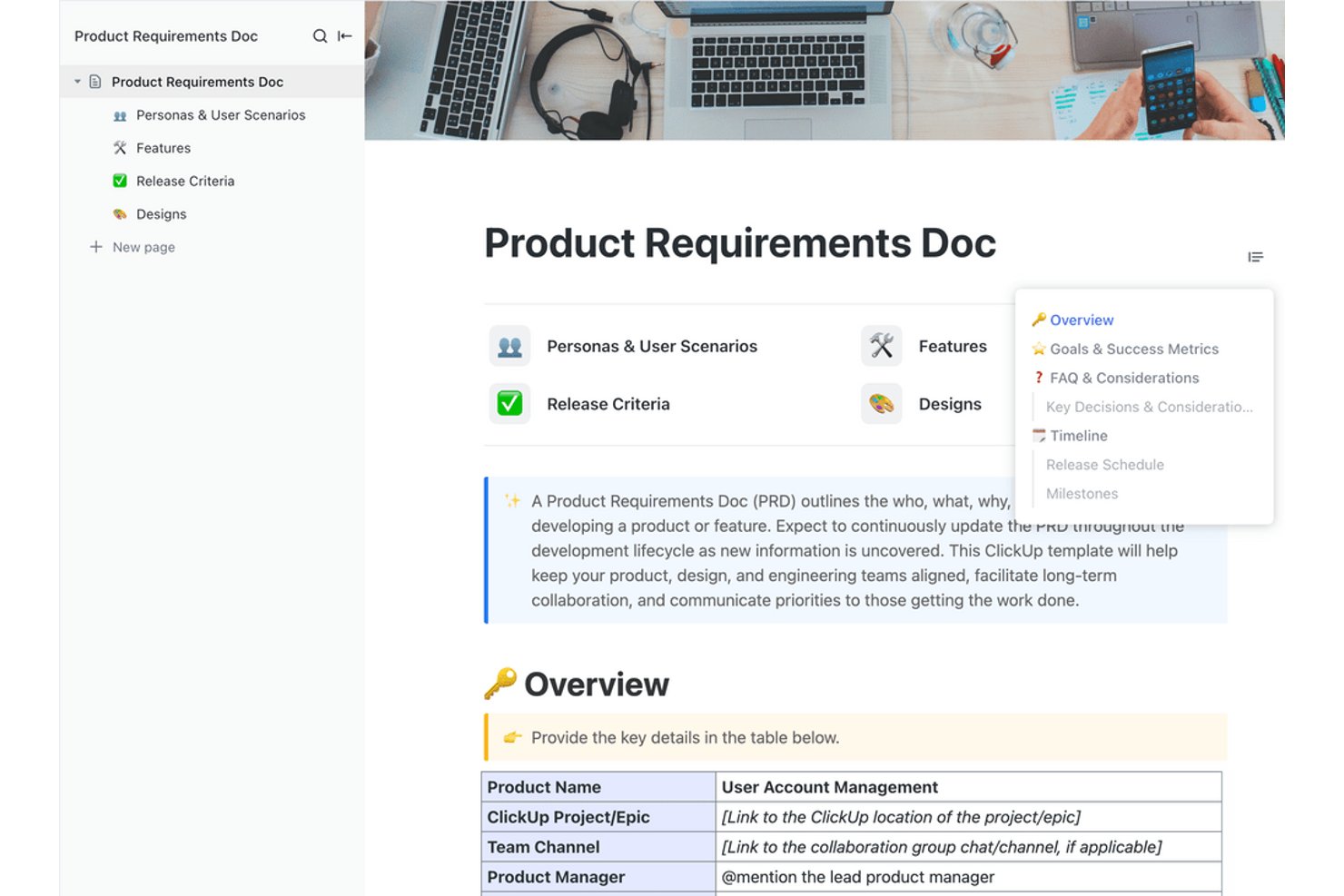Image resolution: width=1344 pixels, height=896 pixels.
Task: Open Personas & User Scenarios subpage link
Action: [x=652, y=346]
